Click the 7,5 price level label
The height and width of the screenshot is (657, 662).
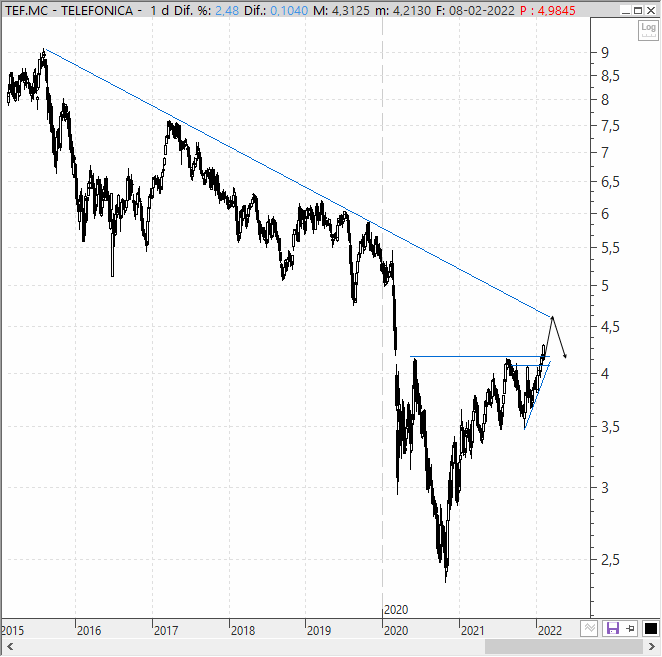pos(610,125)
